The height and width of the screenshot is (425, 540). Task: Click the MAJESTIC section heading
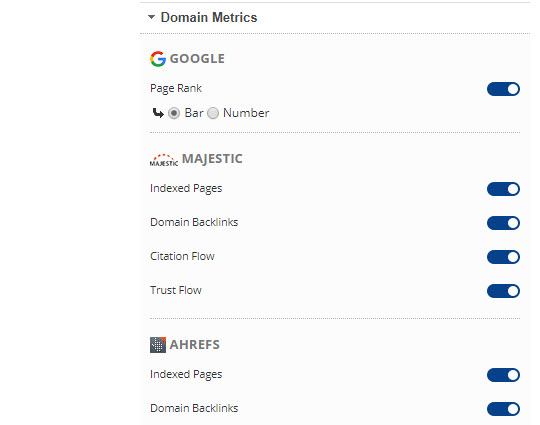(212, 159)
